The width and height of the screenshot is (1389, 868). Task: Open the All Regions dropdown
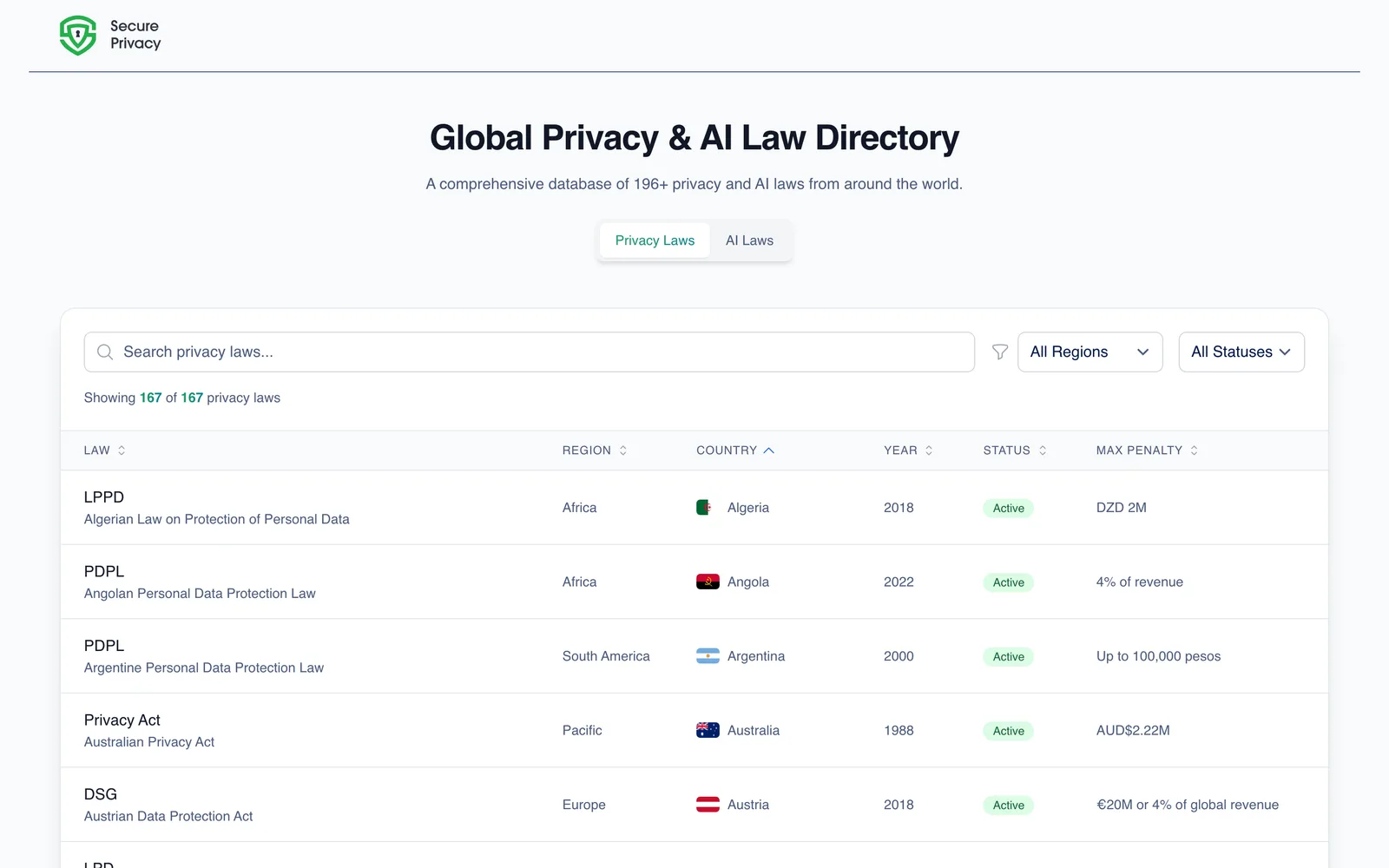(x=1089, y=352)
